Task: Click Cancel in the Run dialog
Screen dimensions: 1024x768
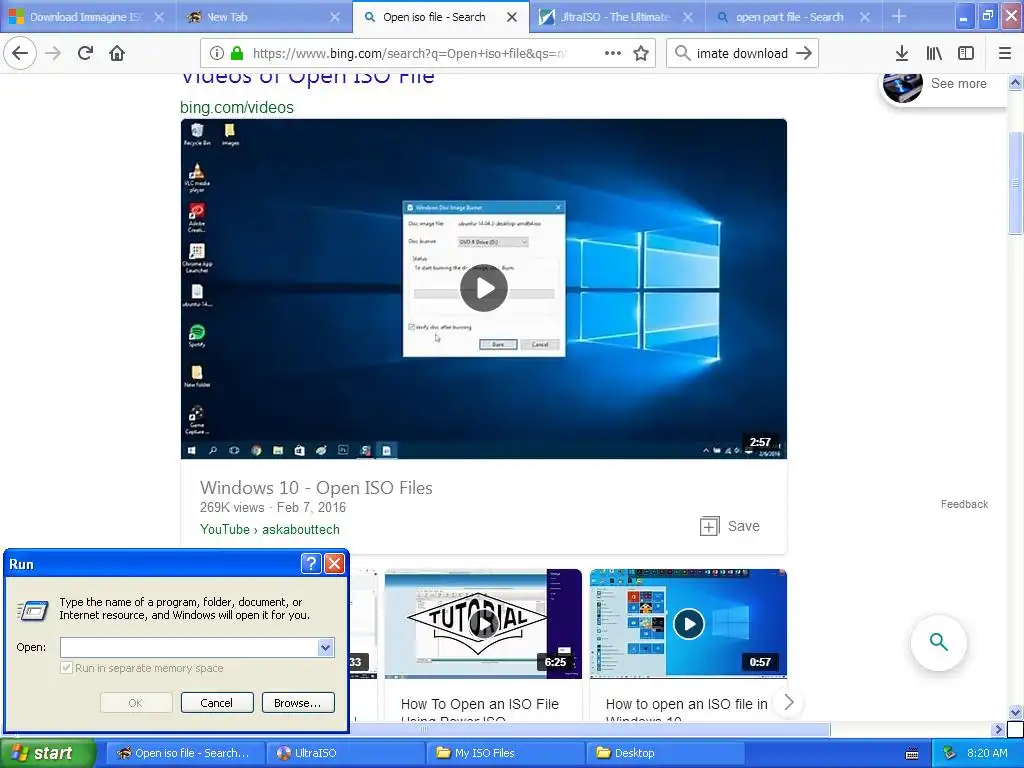Action: [217, 703]
